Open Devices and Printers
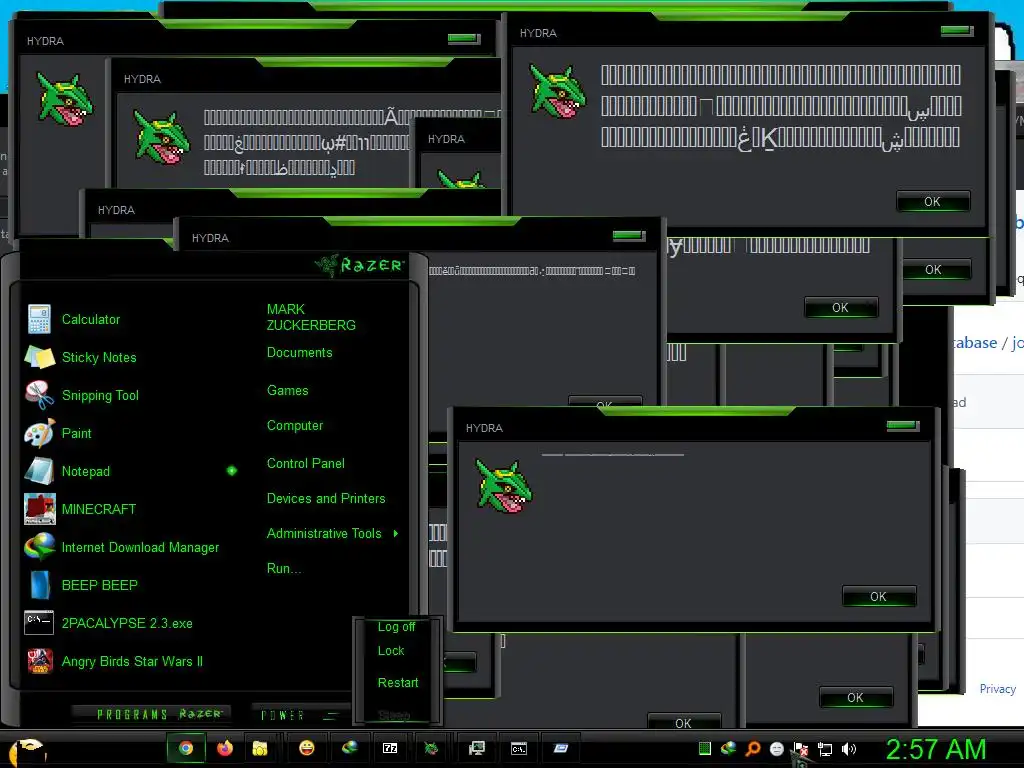 (326, 499)
